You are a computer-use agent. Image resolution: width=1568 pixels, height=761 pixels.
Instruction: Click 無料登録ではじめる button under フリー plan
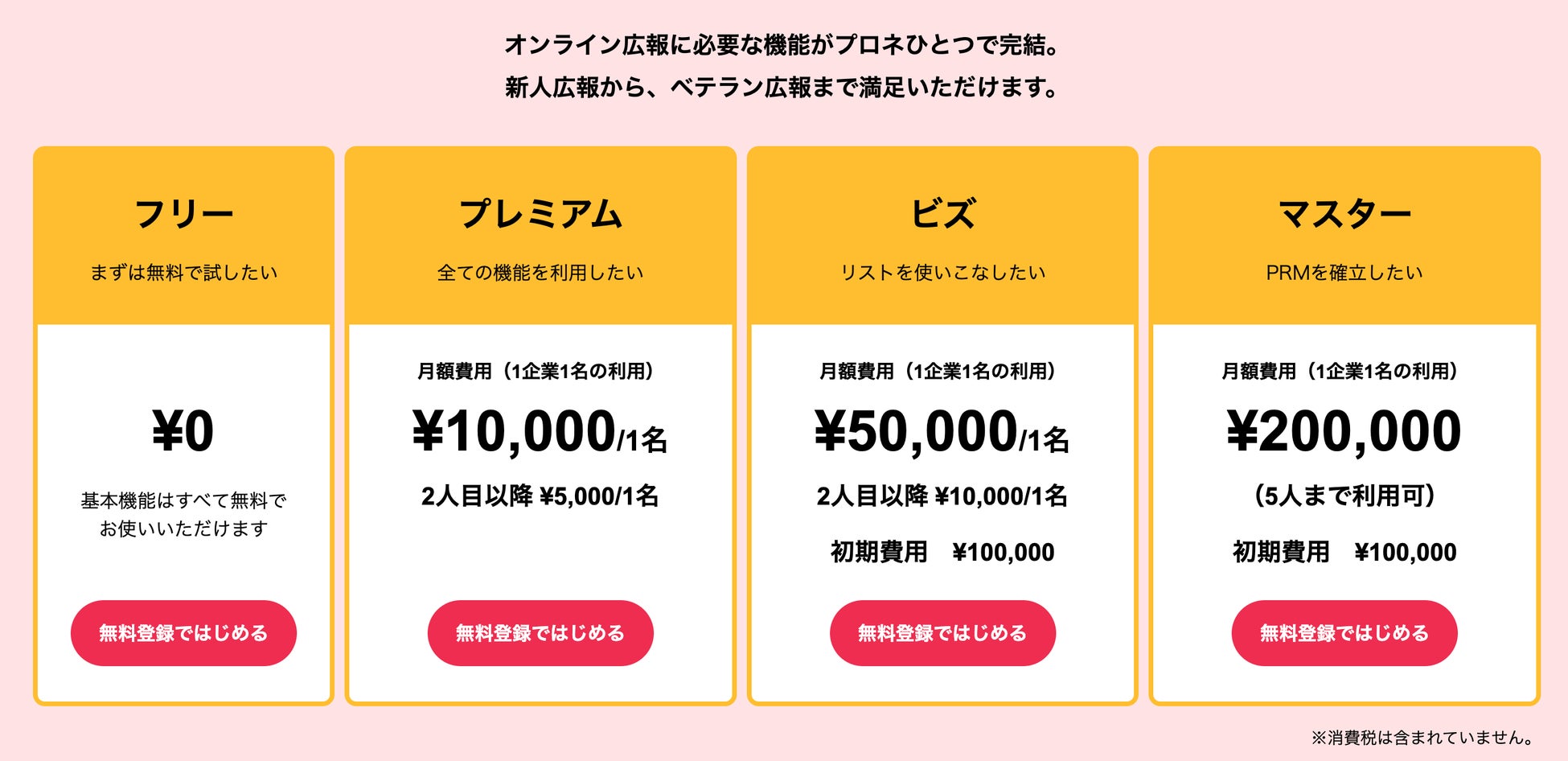(x=183, y=633)
